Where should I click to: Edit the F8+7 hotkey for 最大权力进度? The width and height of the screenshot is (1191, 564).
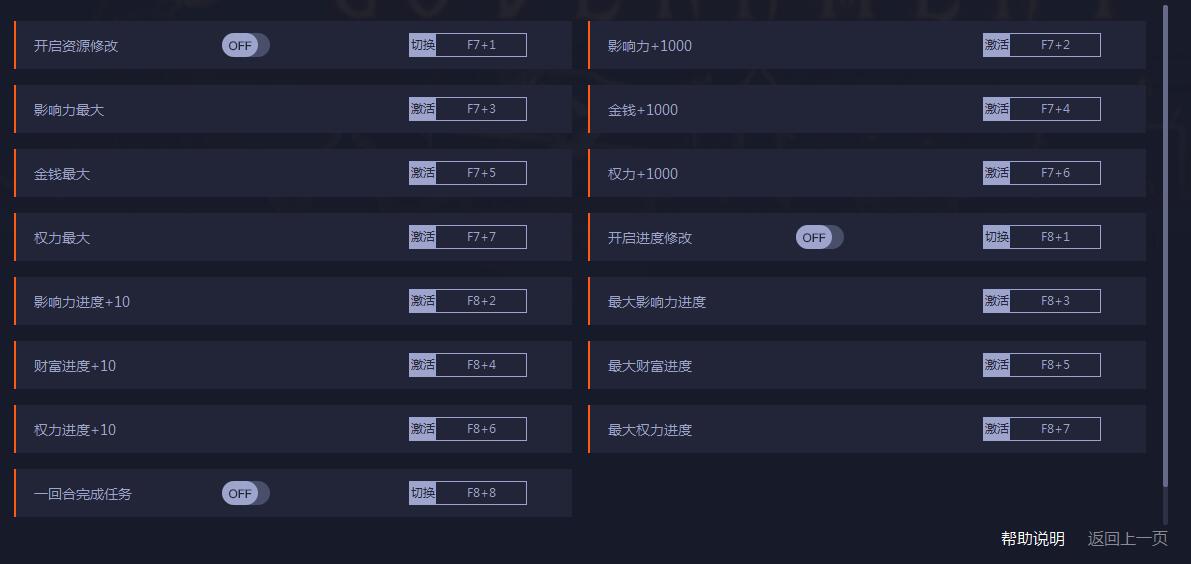click(x=1055, y=429)
